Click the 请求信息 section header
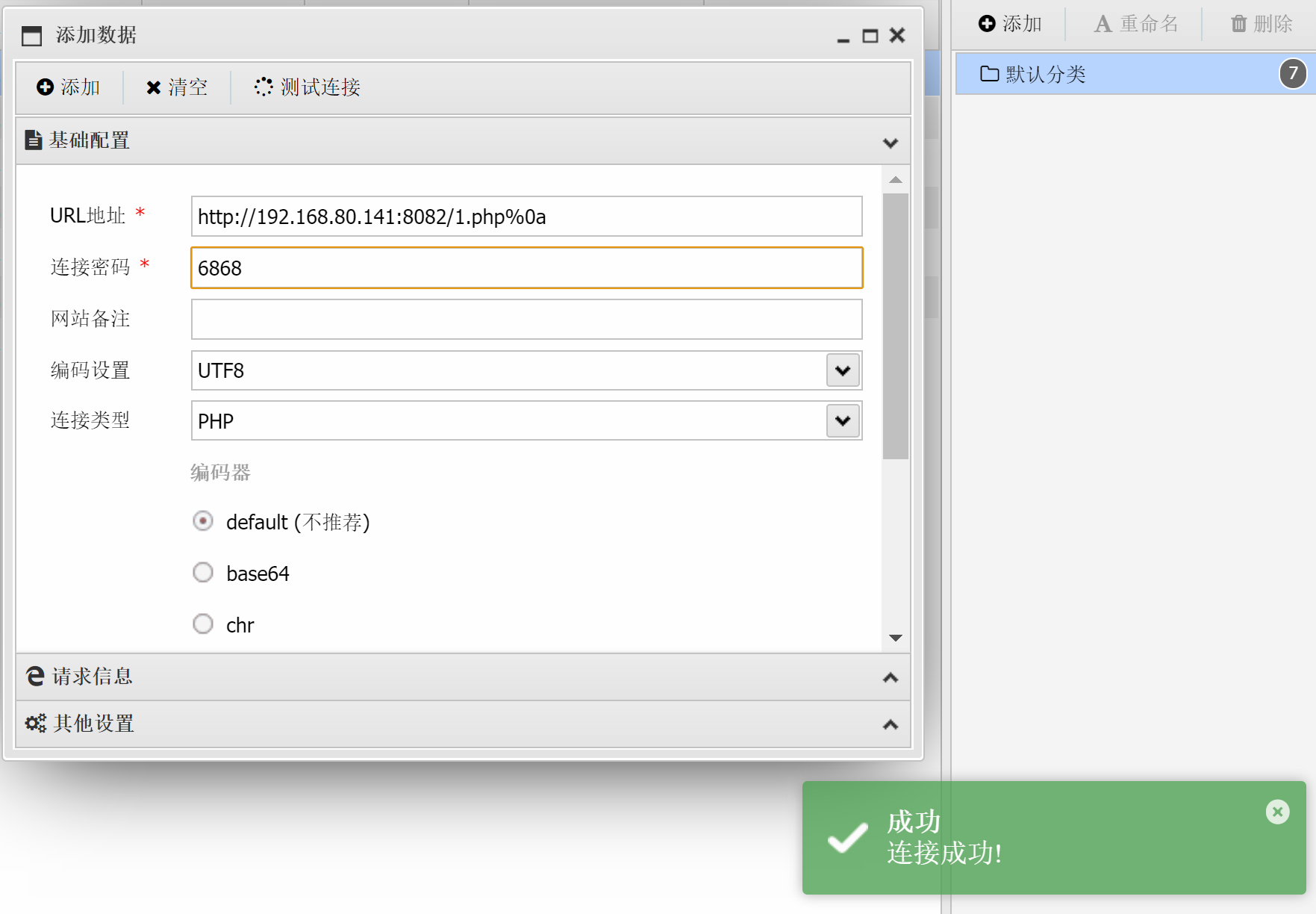 pos(463,677)
